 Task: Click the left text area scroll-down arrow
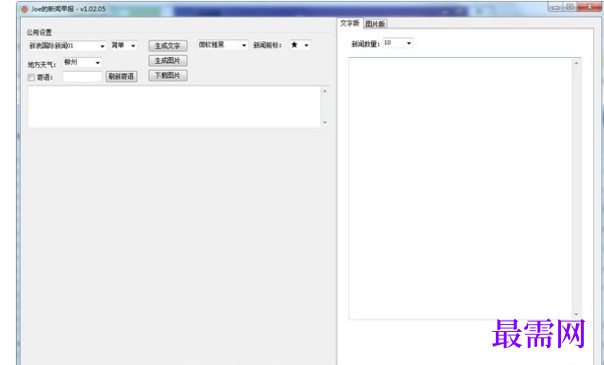coord(325,122)
